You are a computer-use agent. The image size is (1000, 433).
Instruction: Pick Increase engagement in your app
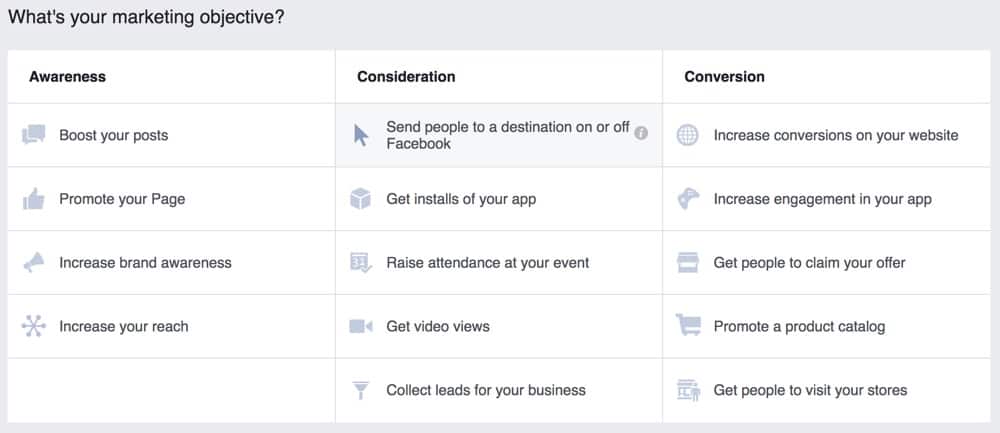click(822, 199)
